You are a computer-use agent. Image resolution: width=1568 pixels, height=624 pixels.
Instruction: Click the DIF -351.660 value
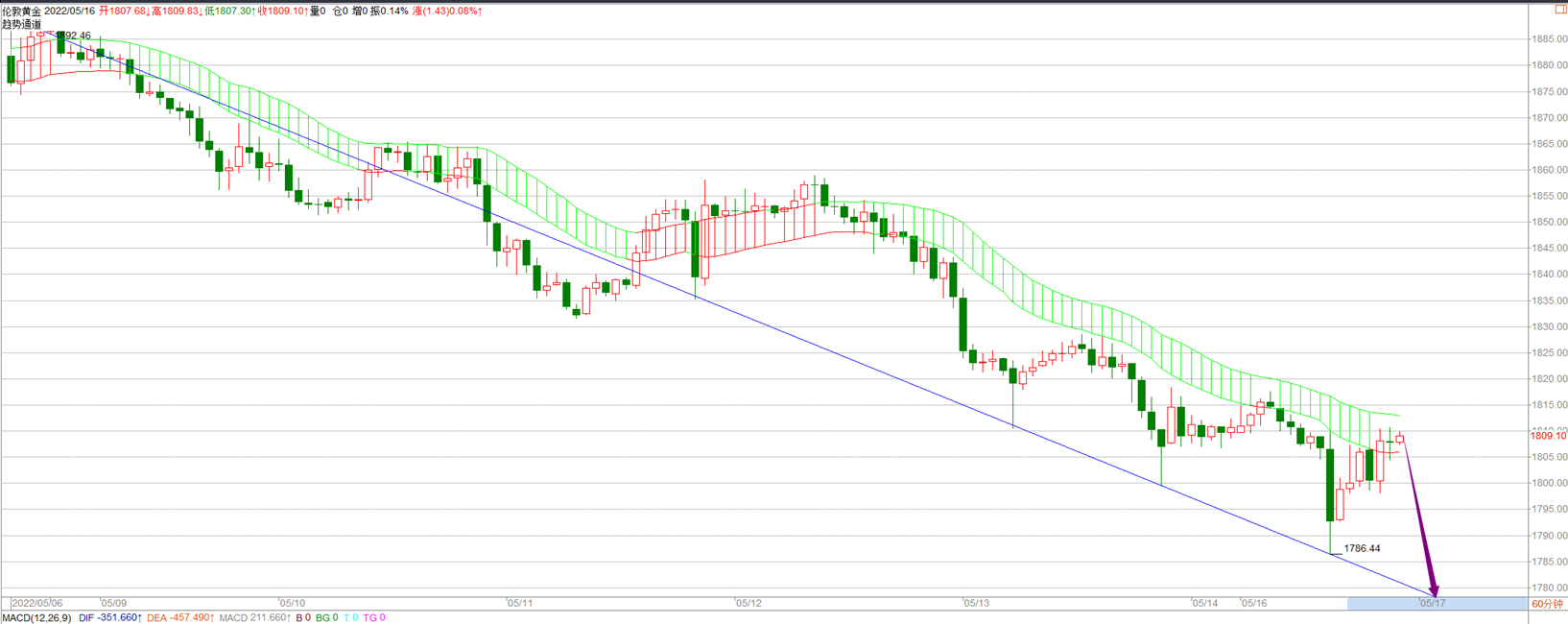(110, 617)
